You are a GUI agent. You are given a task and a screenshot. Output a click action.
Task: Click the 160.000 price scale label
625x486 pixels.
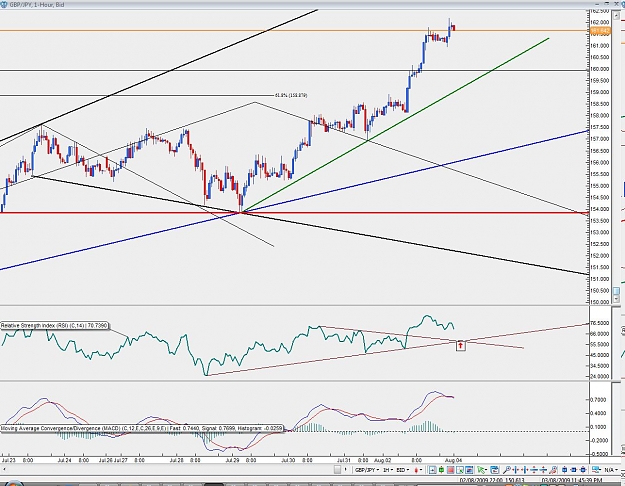(x=599, y=69)
